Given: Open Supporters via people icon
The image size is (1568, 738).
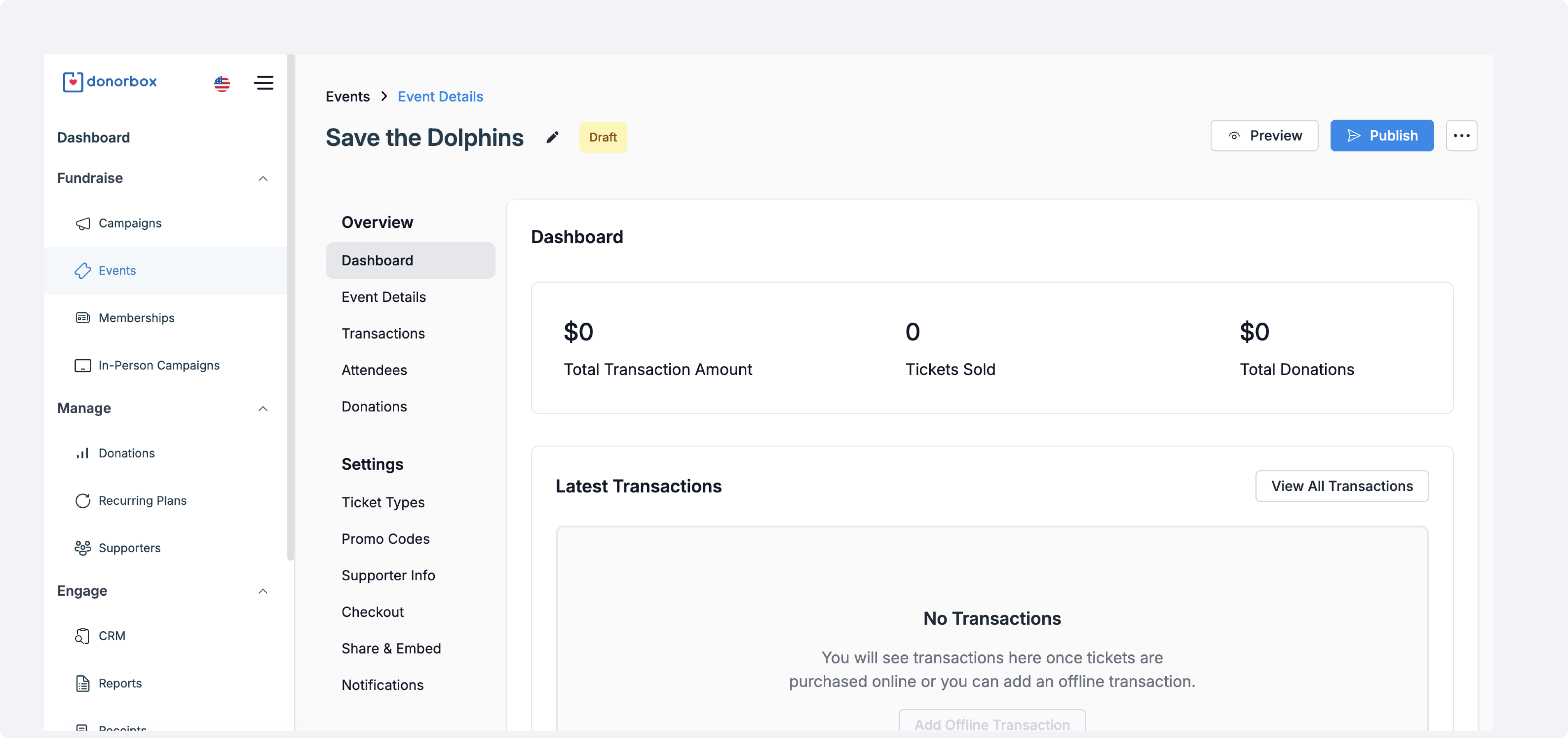Looking at the screenshot, I should point(83,548).
